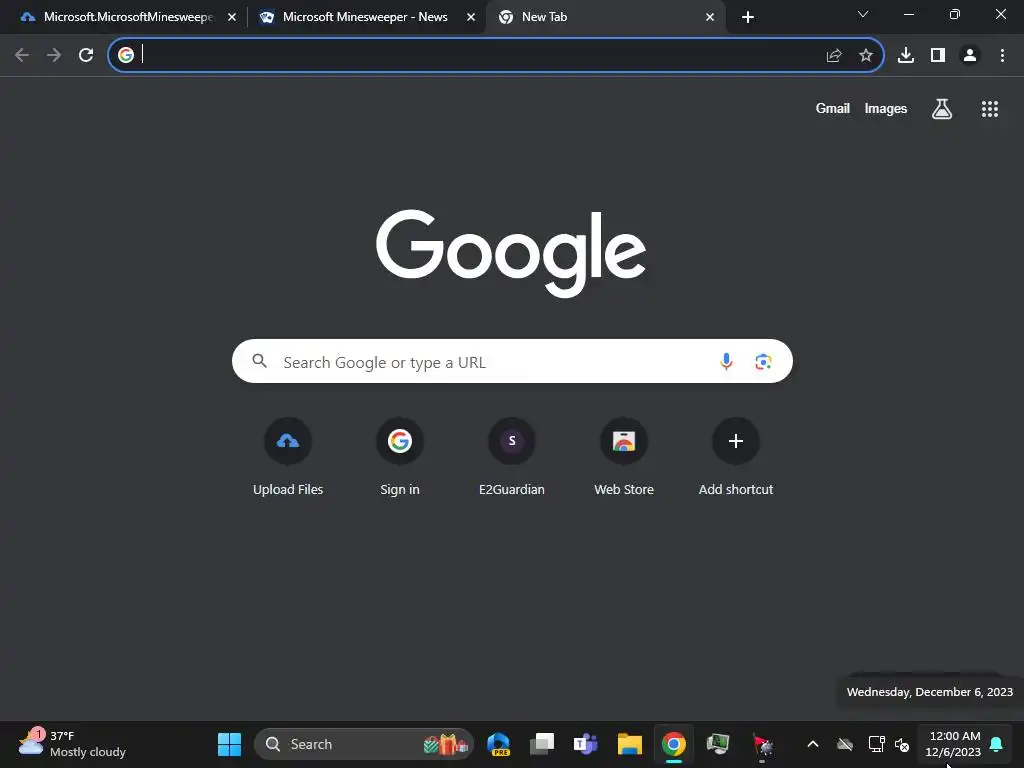The image size is (1024, 768).
Task: Bookmark this tab with the star icon
Action: point(866,56)
